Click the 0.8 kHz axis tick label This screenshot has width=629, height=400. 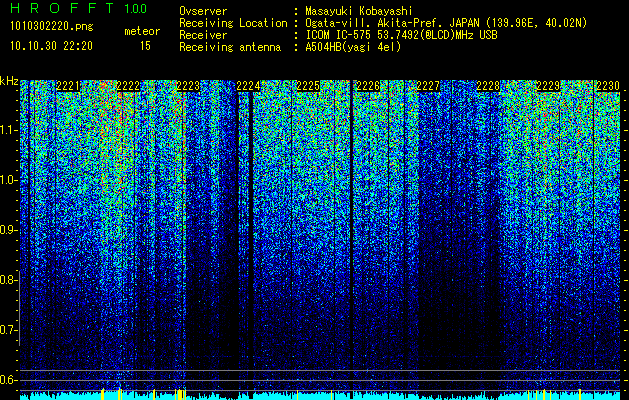(x=8, y=280)
